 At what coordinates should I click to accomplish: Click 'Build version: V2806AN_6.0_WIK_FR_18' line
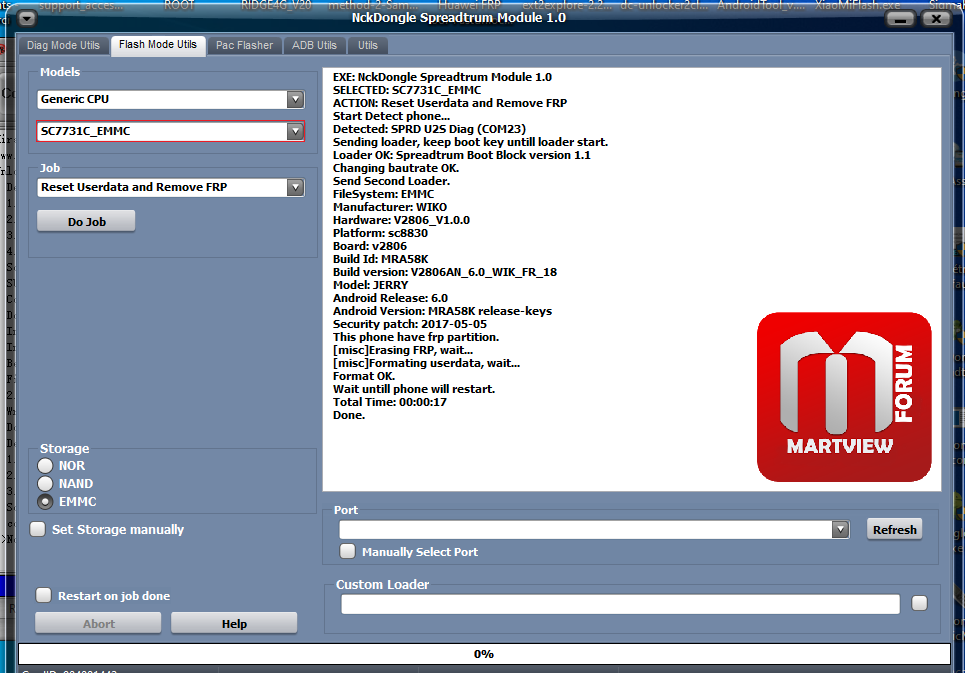coord(445,272)
